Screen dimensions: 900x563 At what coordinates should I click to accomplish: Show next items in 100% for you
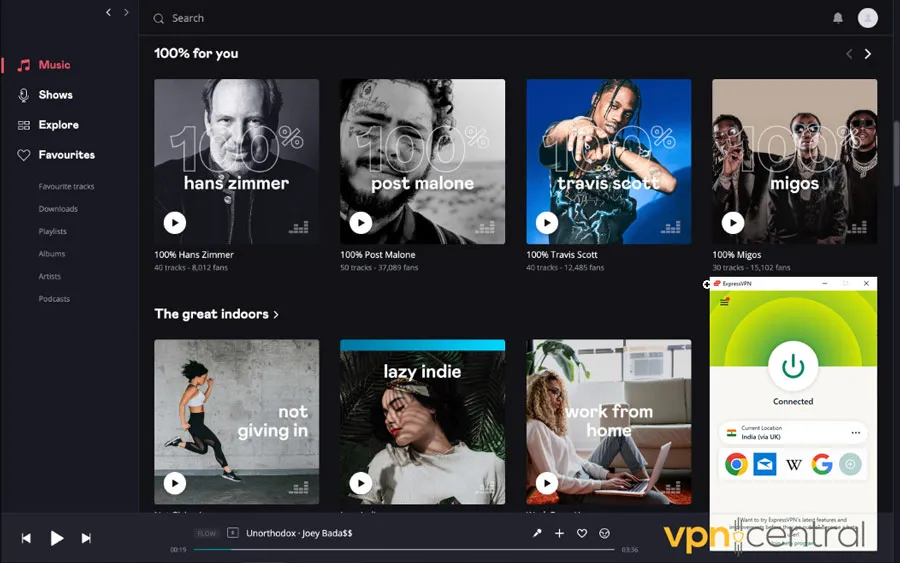click(x=868, y=54)
